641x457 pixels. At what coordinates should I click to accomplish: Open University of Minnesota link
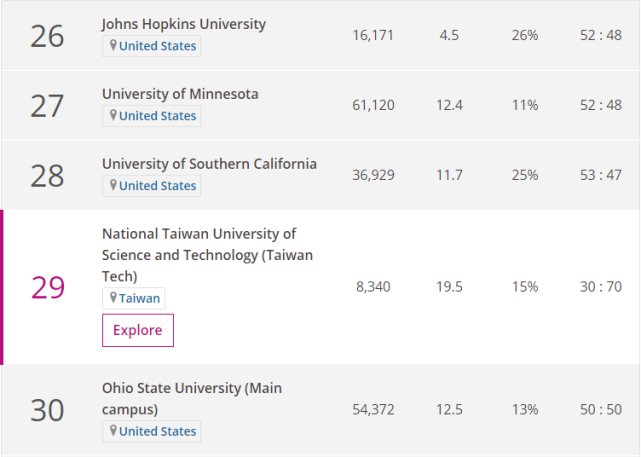coord(180,93)
